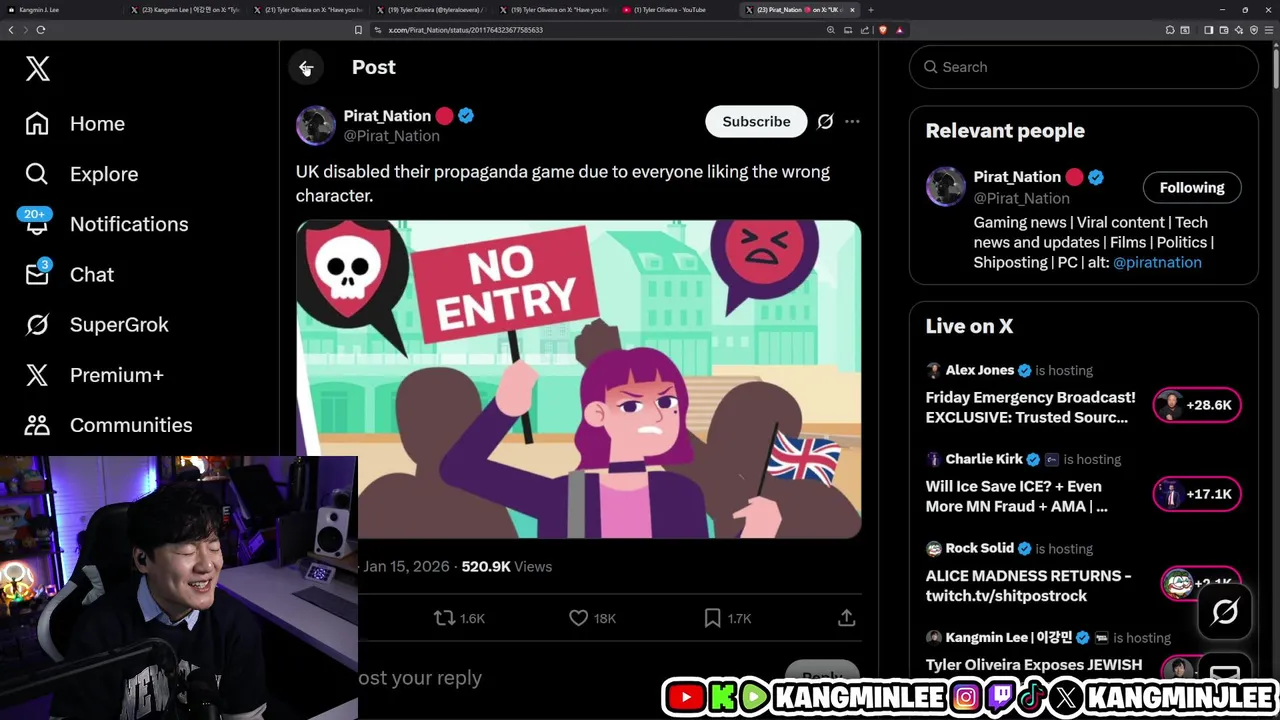Viewport: 1280px width, 720px height.
Task: Click the Alex Jones host name
Action: click(980, 370)
